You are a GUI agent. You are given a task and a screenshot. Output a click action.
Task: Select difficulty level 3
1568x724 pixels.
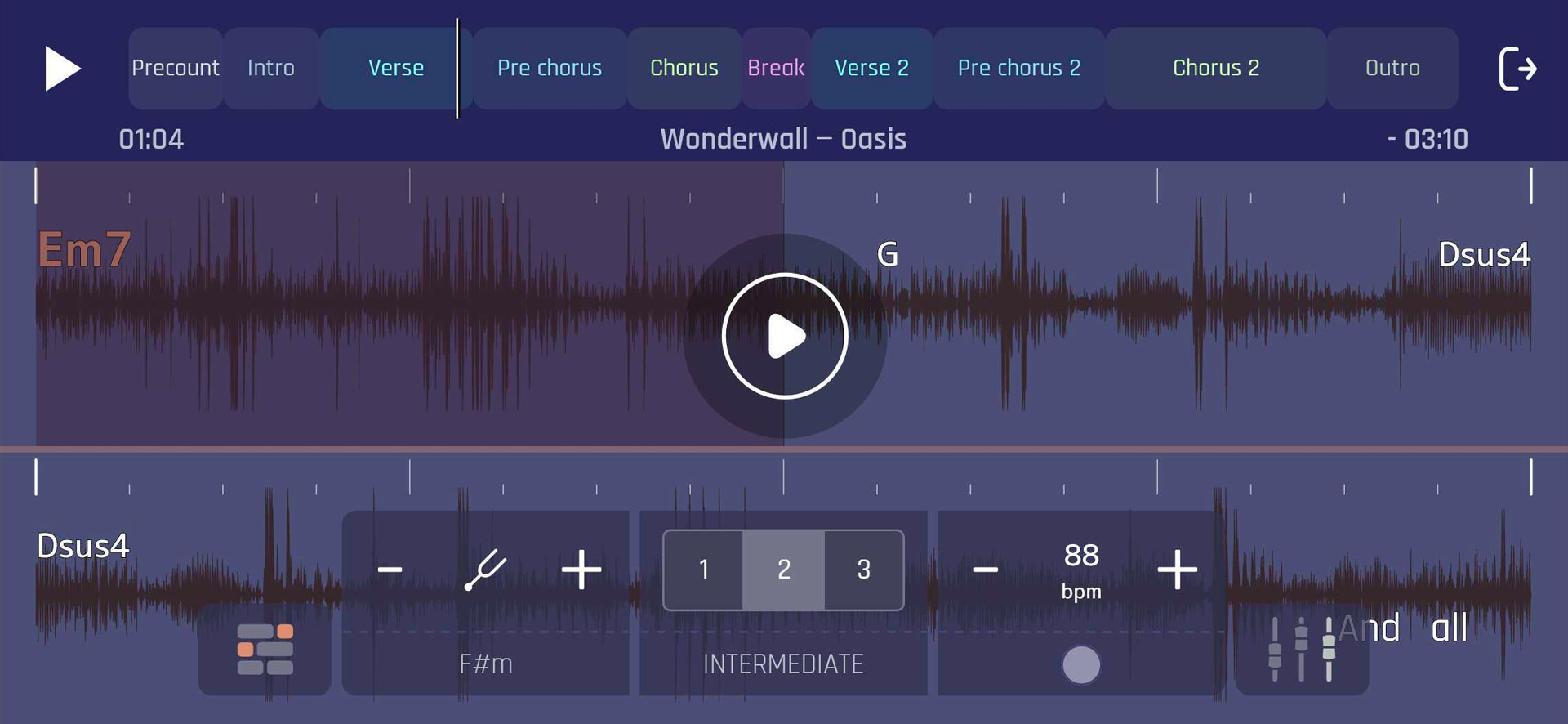864,570
